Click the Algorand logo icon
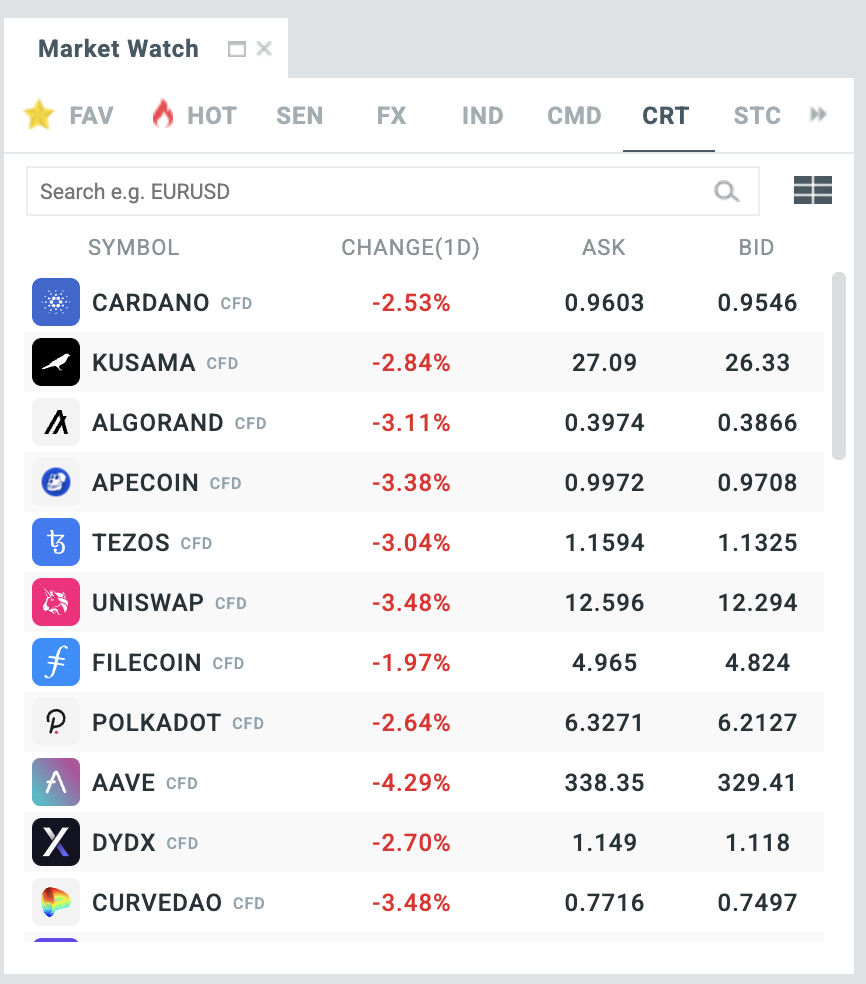The image size is (866, 984). pyautogui.click(x=56, y=423)
